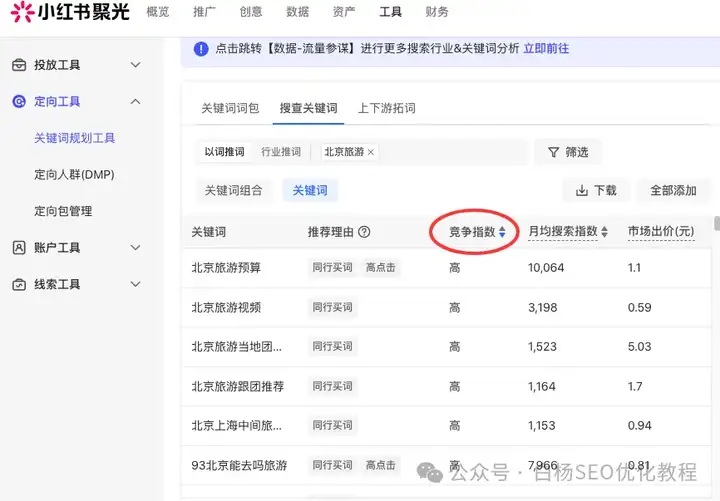Open the 财务 top menu
720x501 pixels.
(x=437, y=12)
